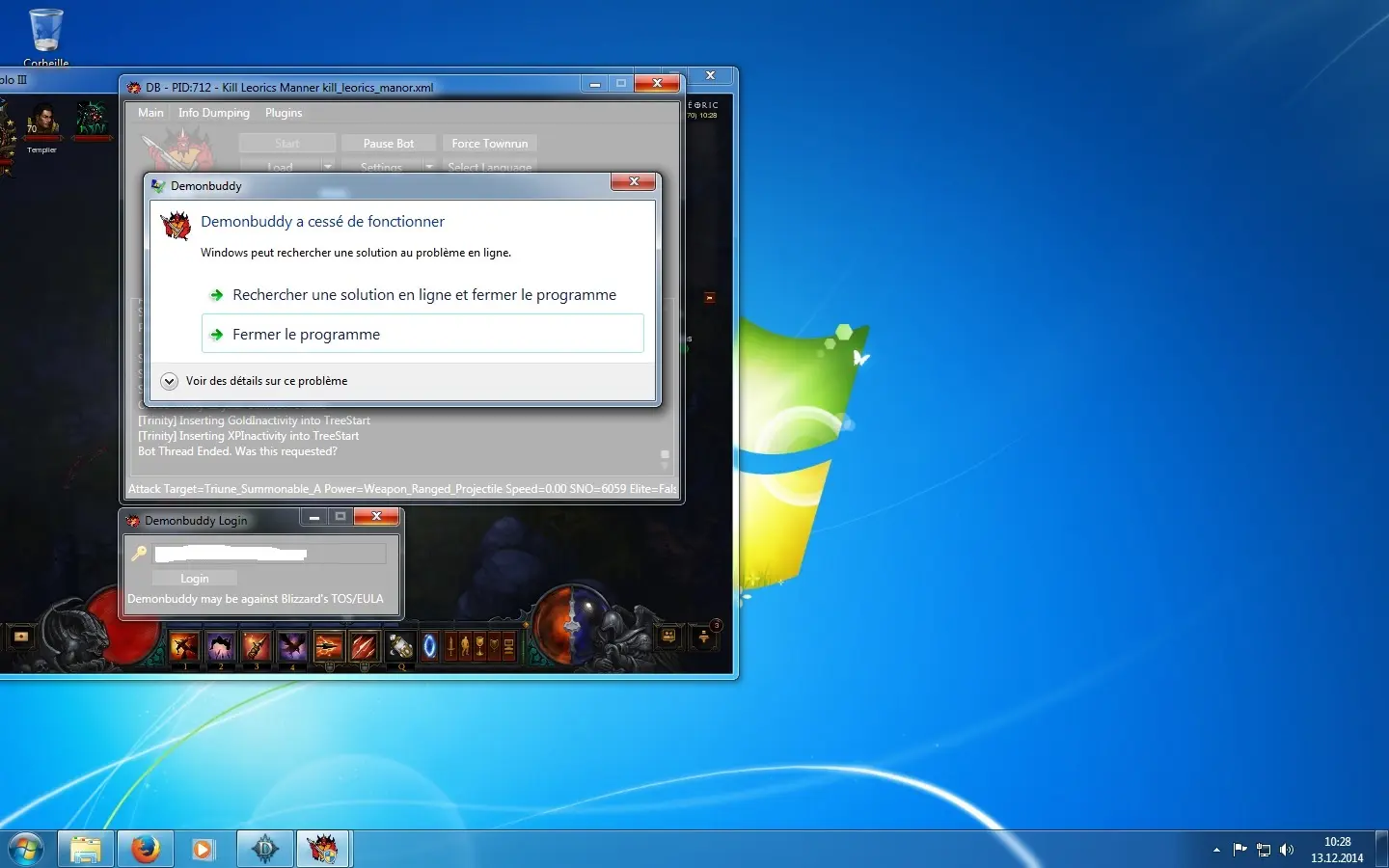Select the skill slot 3 icon
Screen dimensions: 1389x868
(257, 646)
